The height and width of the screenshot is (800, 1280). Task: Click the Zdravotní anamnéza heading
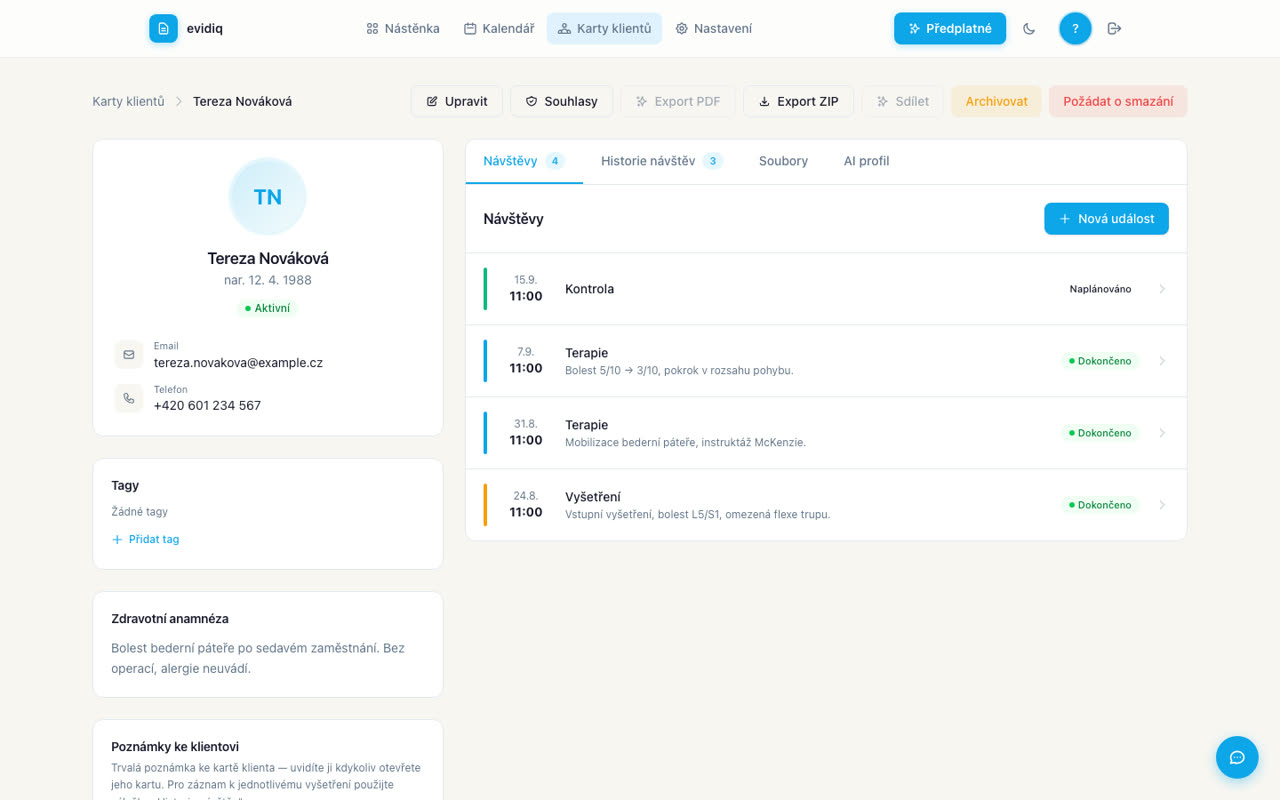pyautogui.click(x=170, y=619)
